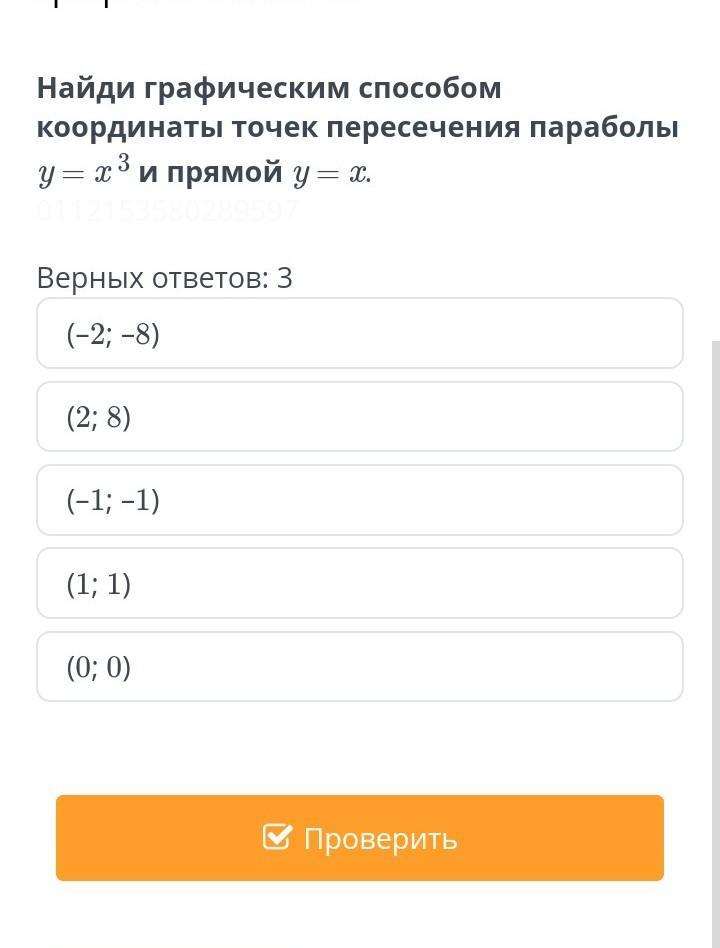Select the answer option (−2; −8)
The image size is (720, 948).
360,333
